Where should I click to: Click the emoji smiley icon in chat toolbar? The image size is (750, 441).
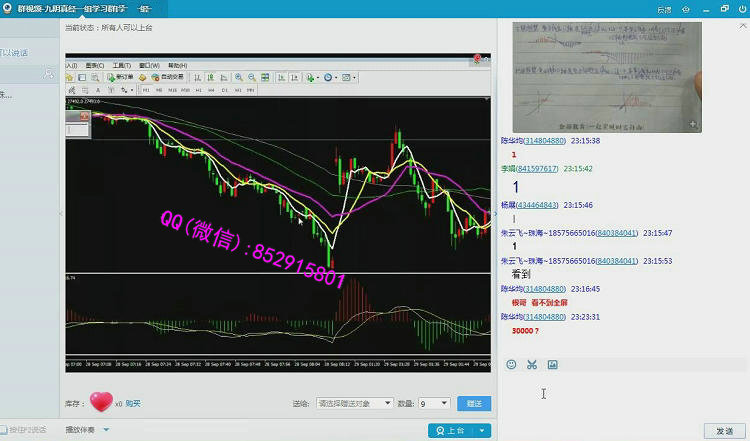[511, 365]
